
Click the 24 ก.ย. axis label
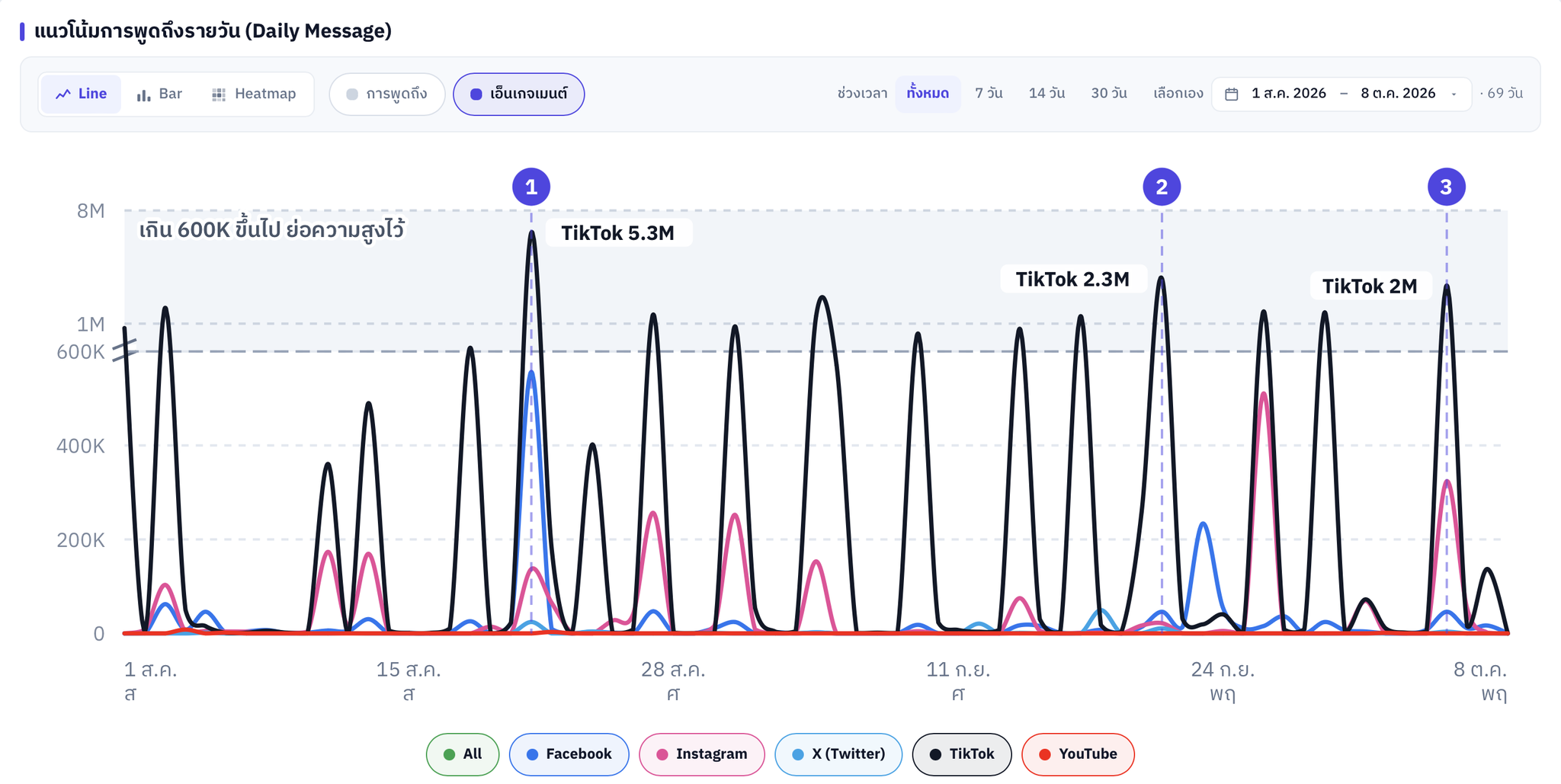coord(1223,670)
